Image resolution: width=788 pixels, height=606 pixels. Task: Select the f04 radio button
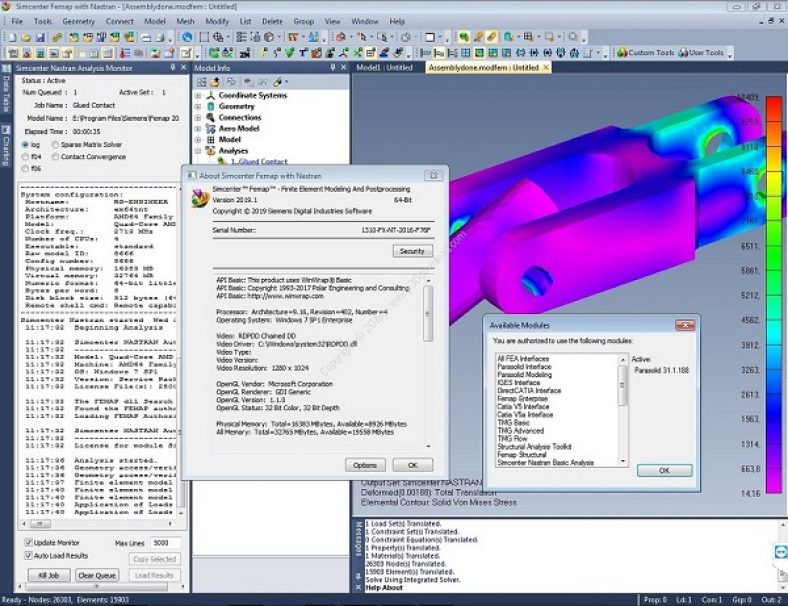26,157
